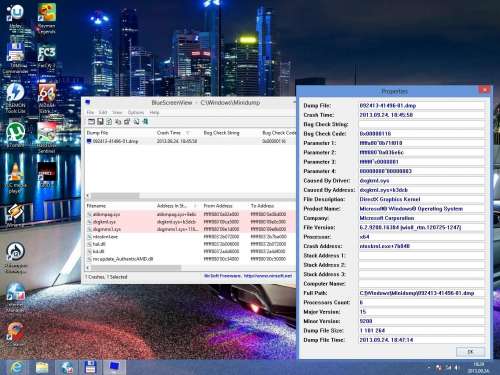Click the Crash Address field in Properties
Image resolution: width=500 pixels, height=375 pixels.
pyautogui.click(x=421, y=246)
